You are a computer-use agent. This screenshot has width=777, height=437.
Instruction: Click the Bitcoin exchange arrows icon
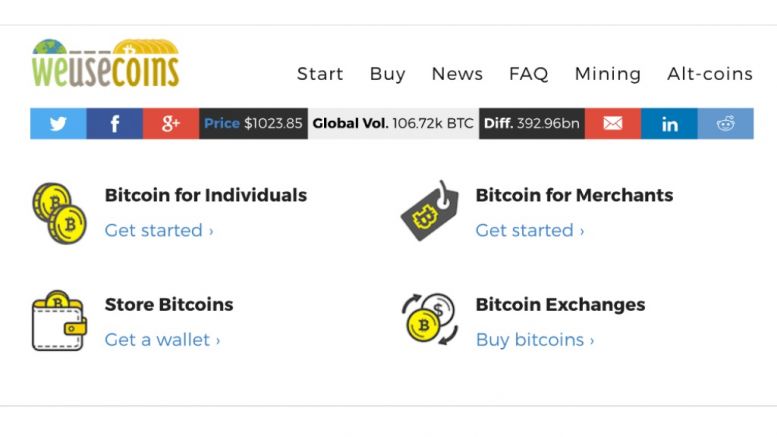coord(429,320)
